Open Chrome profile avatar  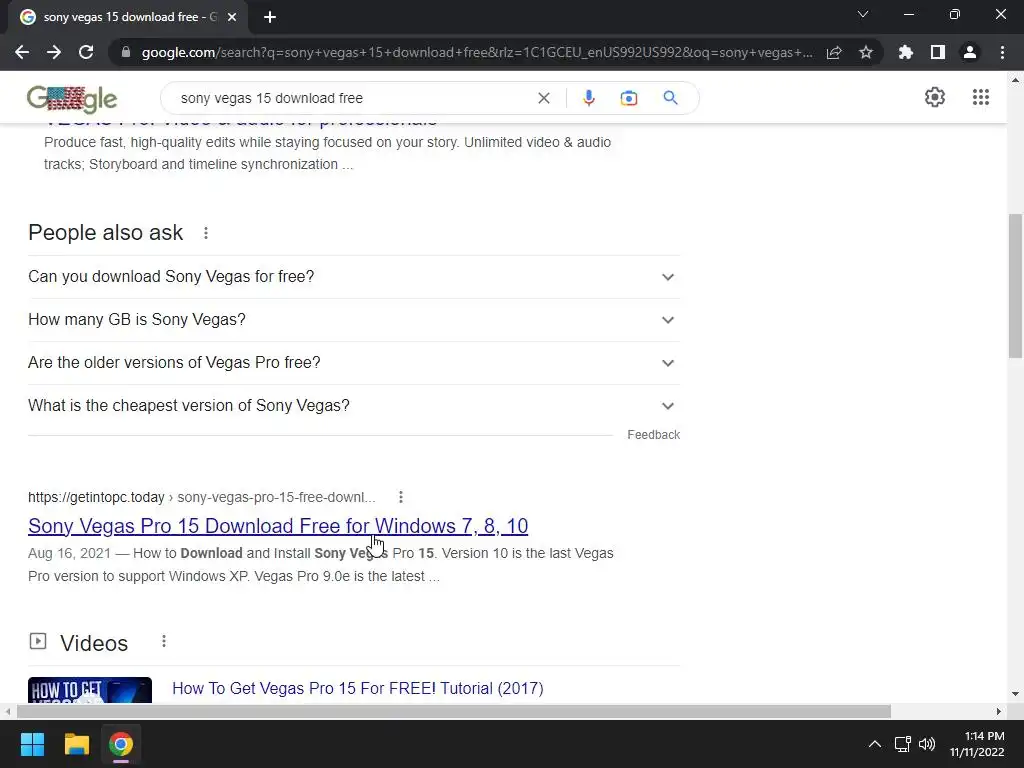(x=970, y=52)
